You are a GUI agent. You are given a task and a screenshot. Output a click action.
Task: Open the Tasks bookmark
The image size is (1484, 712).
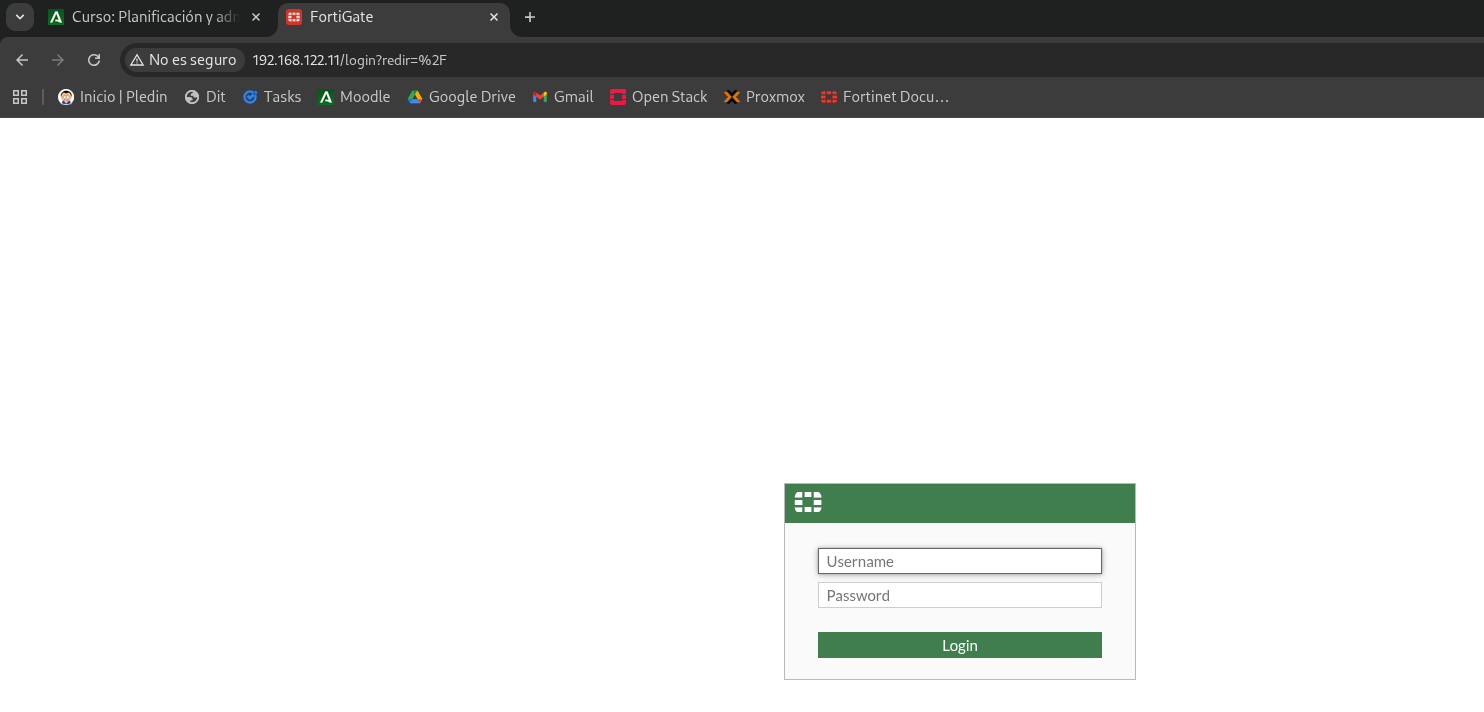[272, 97]
